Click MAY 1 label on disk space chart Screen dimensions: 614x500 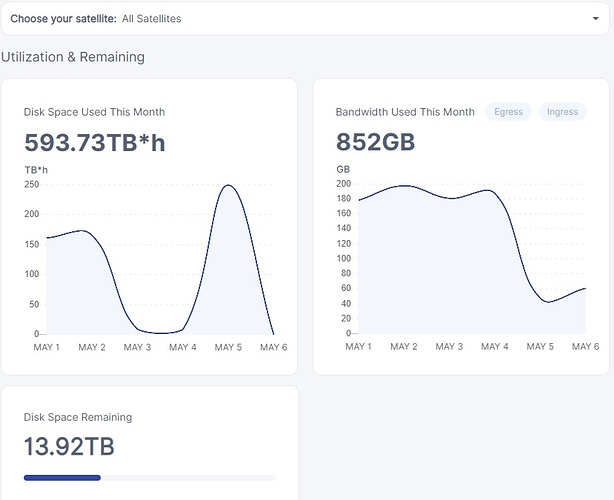(47, 347)
